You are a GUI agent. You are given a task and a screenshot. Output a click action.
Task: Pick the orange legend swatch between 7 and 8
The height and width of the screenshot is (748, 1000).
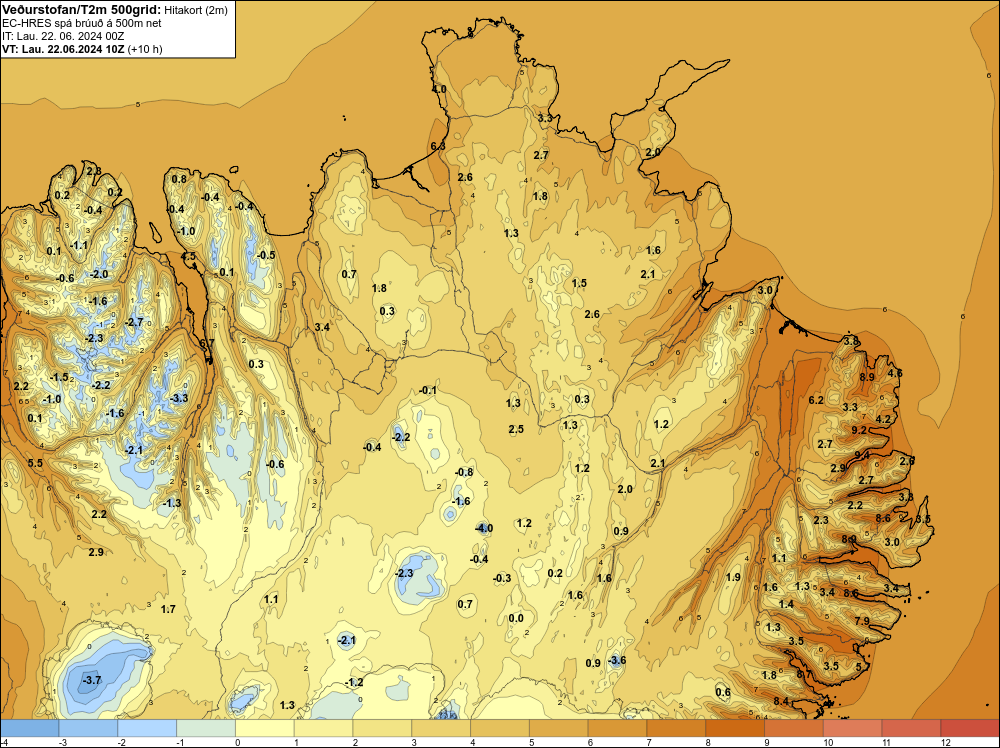click(676, 728)
